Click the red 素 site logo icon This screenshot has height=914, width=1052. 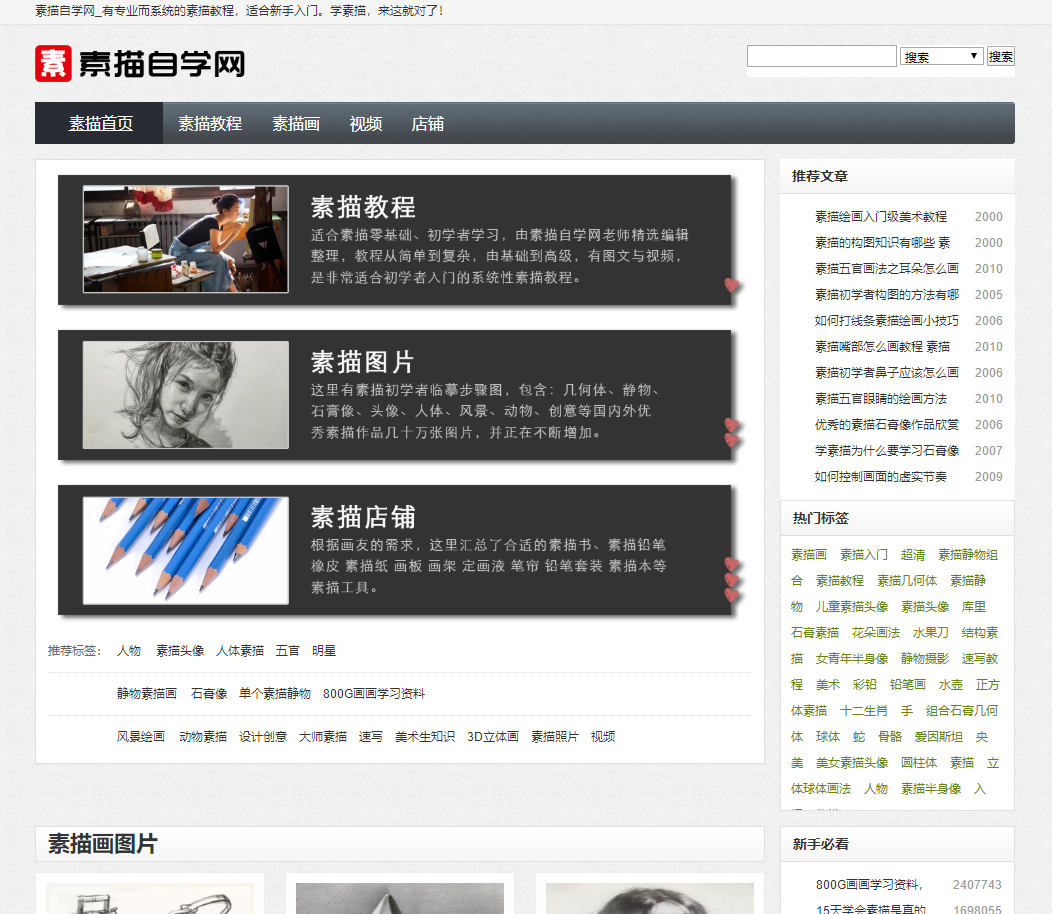[x=53, y=64]
